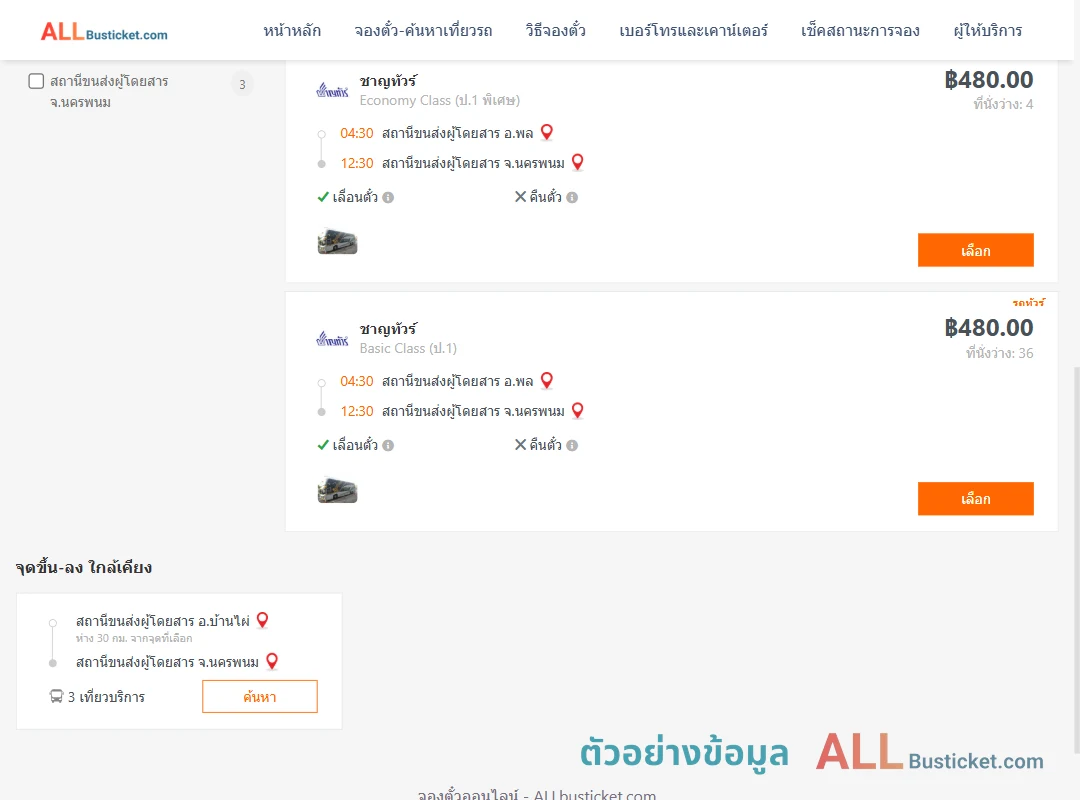Click the count badge 3 beside station filter

tap(242, 85)
